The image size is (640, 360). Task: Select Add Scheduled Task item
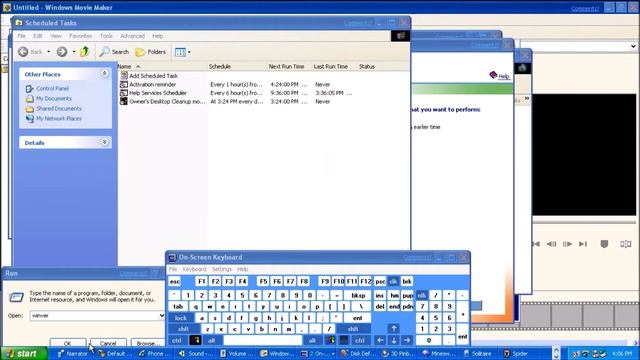[x=153, y=76]
